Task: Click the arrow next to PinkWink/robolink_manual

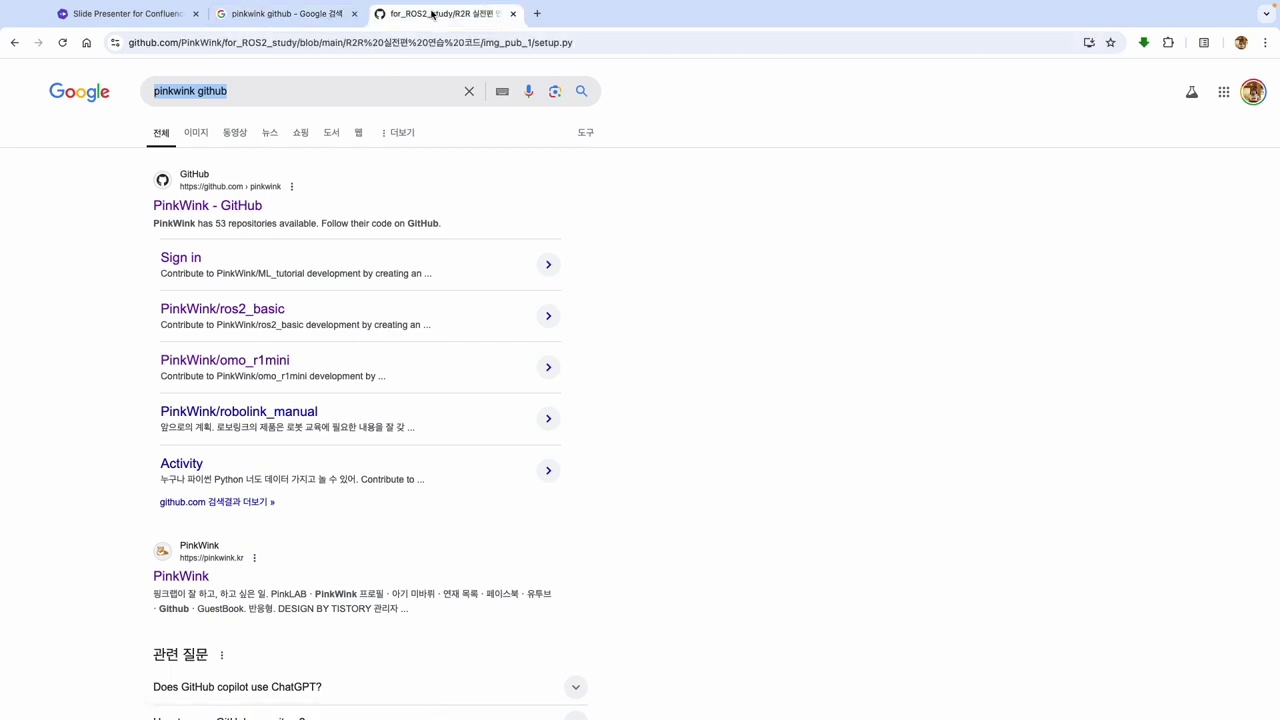Action: pyautogui.click(x=548, y=418)
